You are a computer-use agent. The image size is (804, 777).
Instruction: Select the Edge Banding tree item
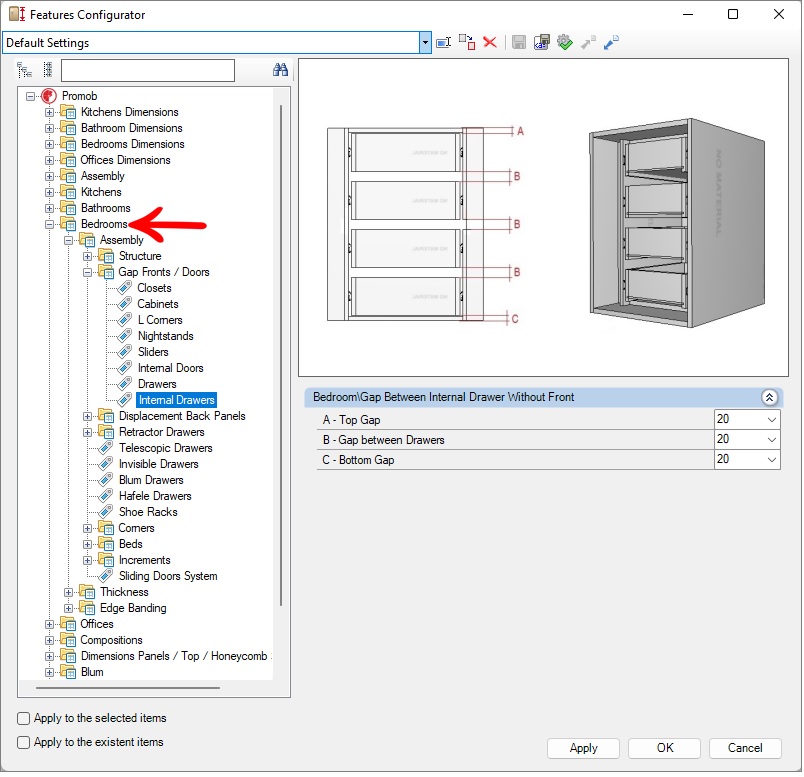pos(133,608)
